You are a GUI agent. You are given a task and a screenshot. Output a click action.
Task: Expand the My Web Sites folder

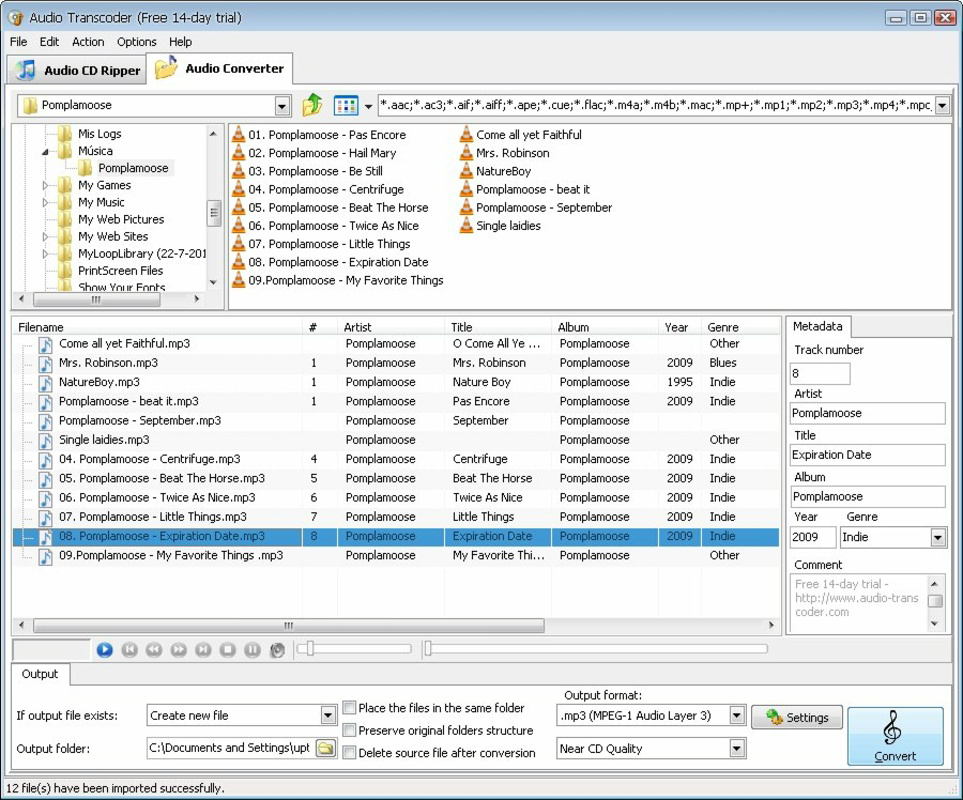pyautogui.click(x=45, y=236)
